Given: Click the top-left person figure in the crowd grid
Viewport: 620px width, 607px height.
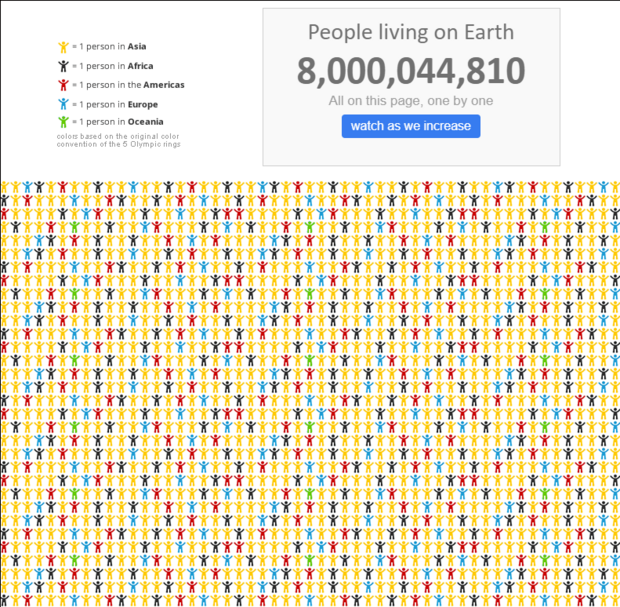Looking at the screenshot, I should click(x=5, y=187).
